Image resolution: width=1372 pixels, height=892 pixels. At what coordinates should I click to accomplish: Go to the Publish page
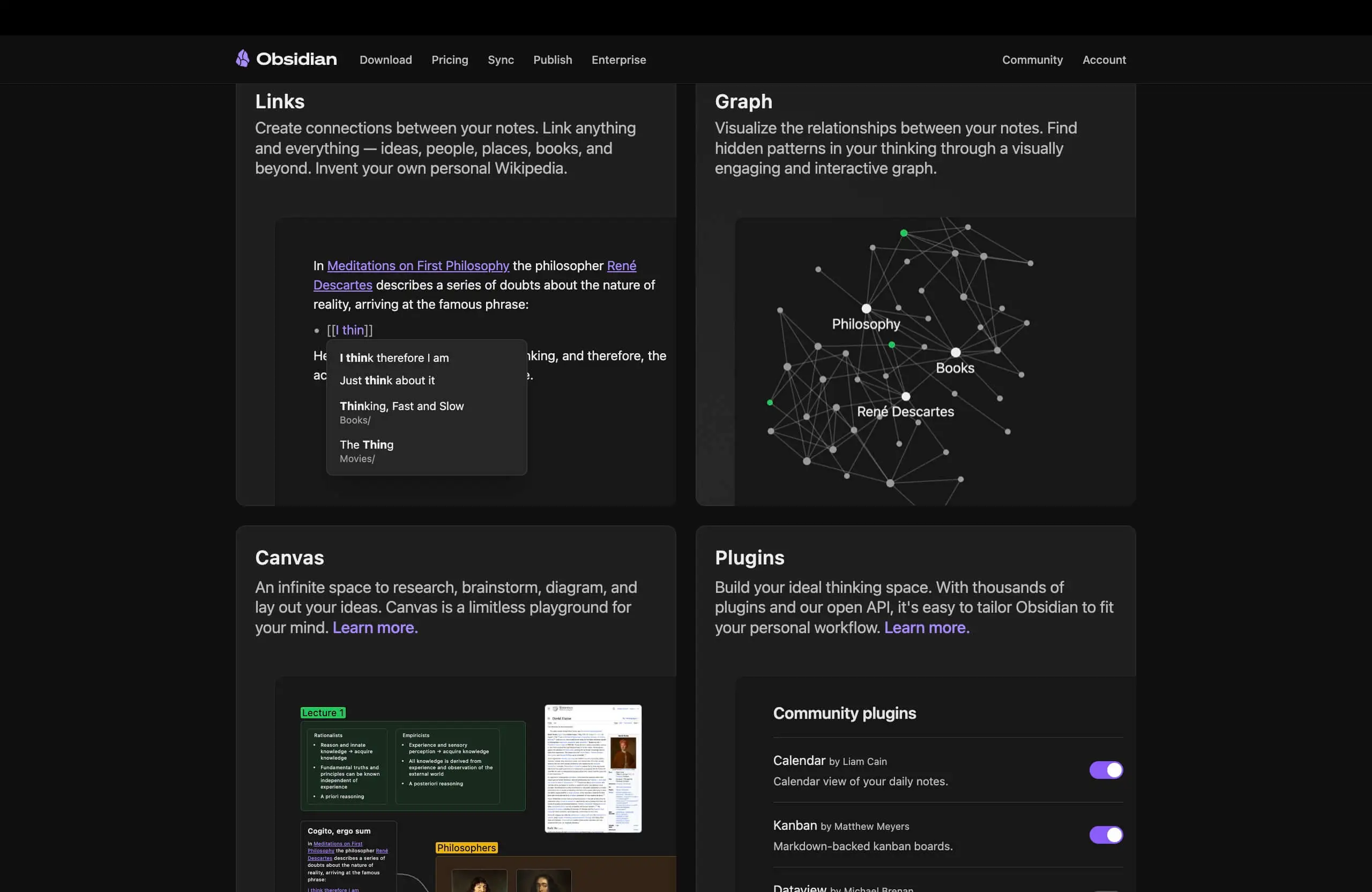click(x=552, y=60)
